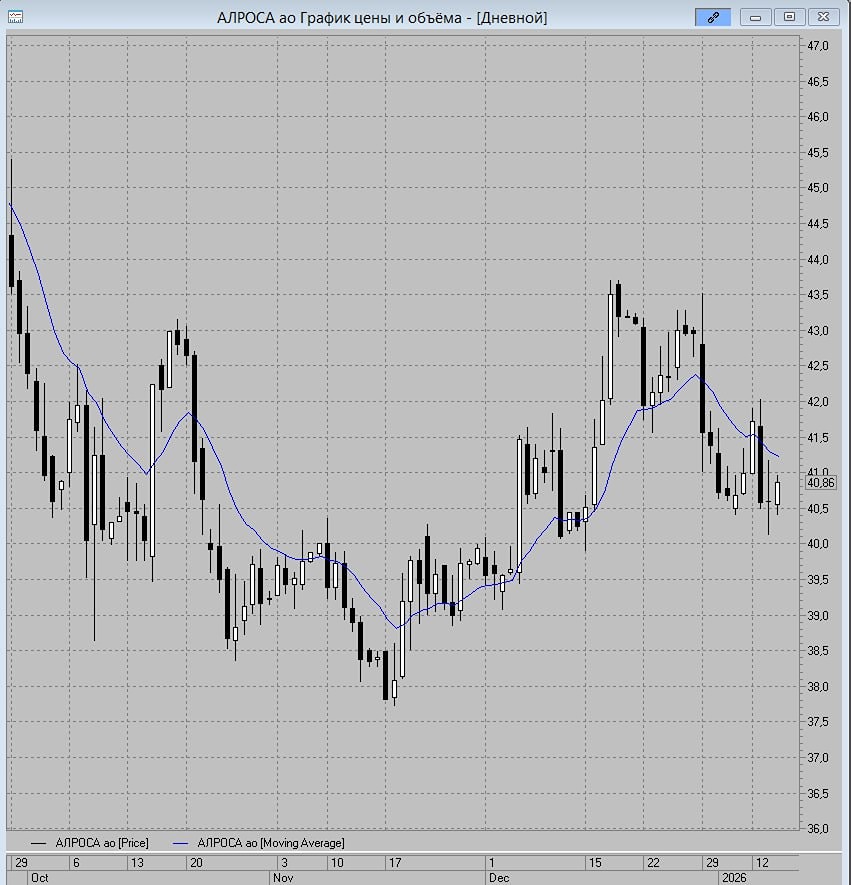Click the Oct month label
851x885 pixels.
(40, 878)
